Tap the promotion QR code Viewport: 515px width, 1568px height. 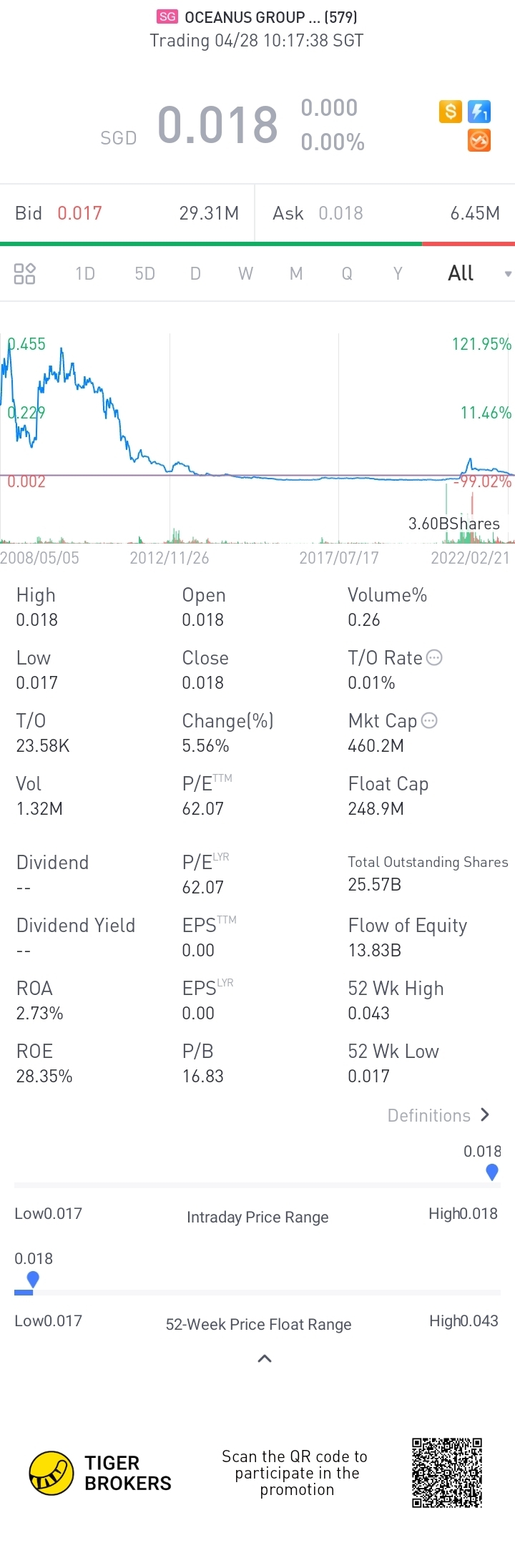[x=447, y=1473]
